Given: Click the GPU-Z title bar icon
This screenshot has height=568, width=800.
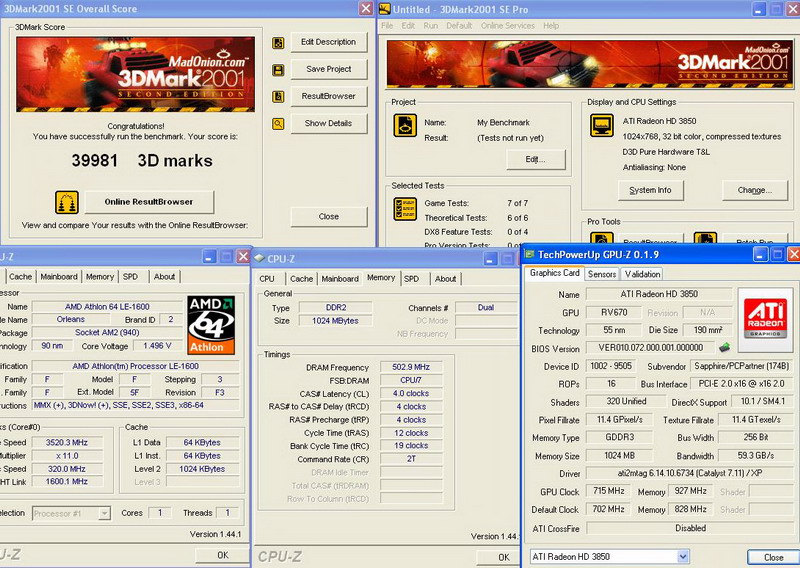Looking at the screenshot, I should (530, 254).
